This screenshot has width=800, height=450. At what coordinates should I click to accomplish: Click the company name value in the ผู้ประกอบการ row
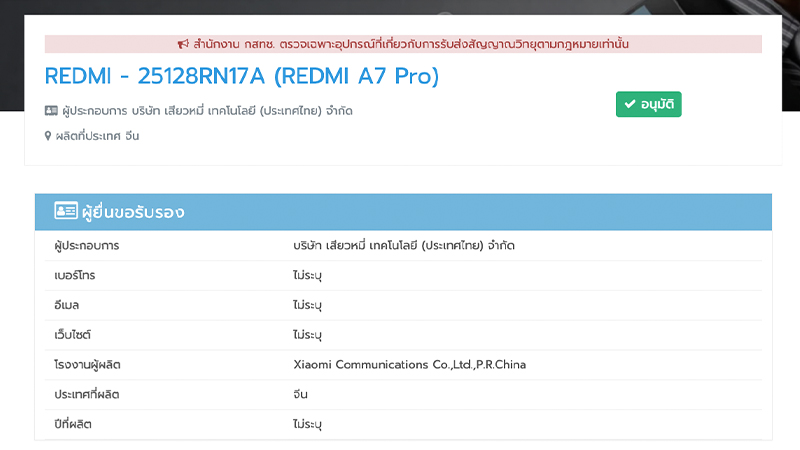[404, 245]
